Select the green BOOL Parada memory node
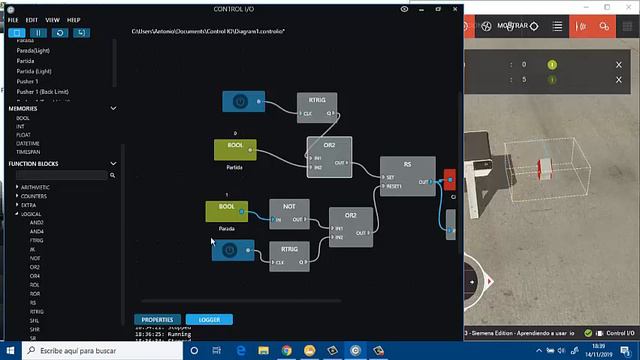Image resolution: width=640 pixels, height=360 pixels. pos(227,211)
